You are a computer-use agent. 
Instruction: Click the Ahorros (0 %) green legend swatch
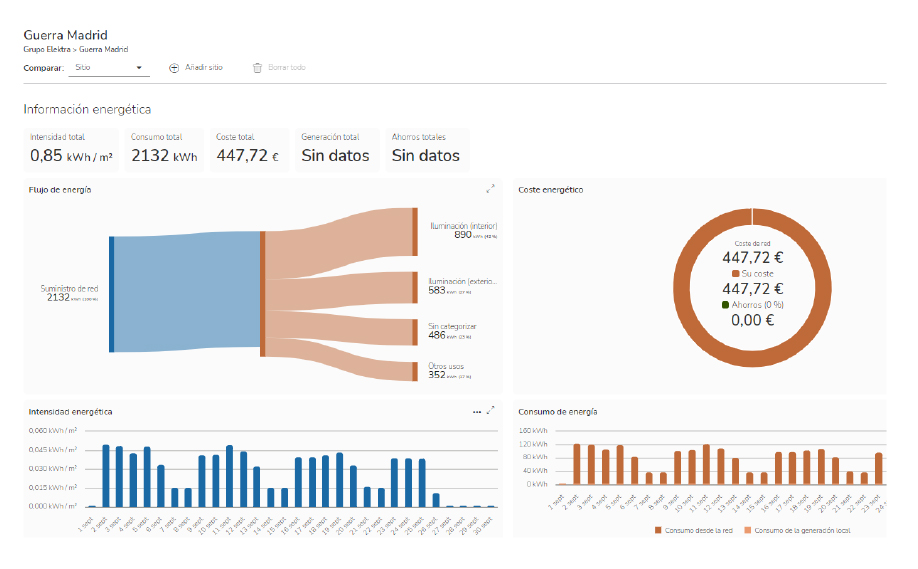725,304
